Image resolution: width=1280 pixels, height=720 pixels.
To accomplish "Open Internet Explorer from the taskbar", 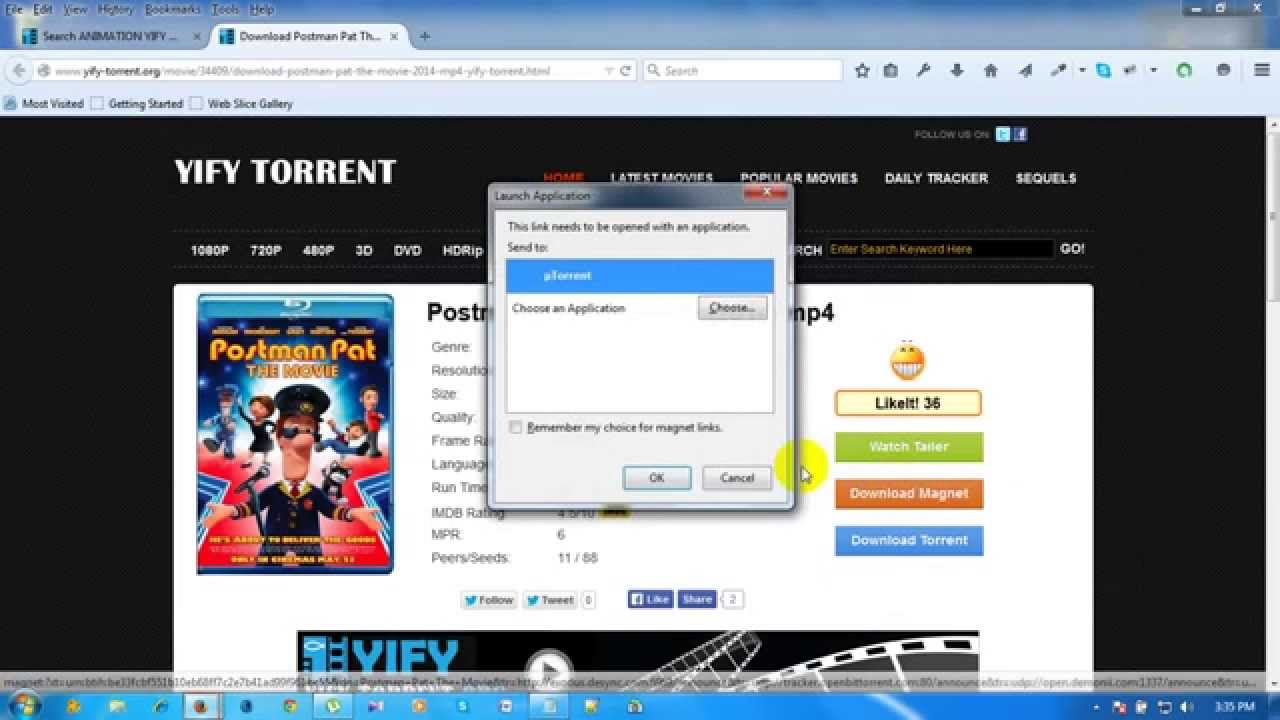I will coord(159,706).
